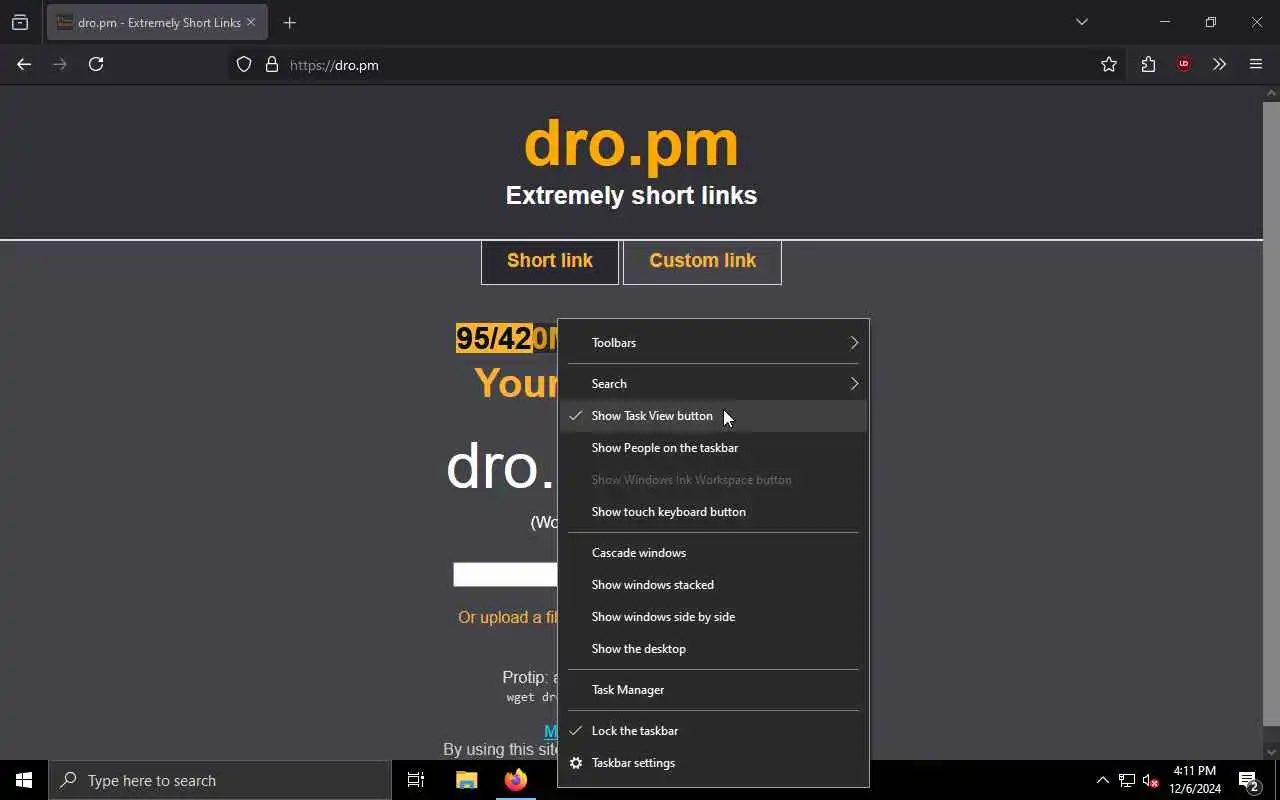This screenshot has height=800, width=1280.
Task: Show hidden system tray icons
Action: pos(1103,780)
